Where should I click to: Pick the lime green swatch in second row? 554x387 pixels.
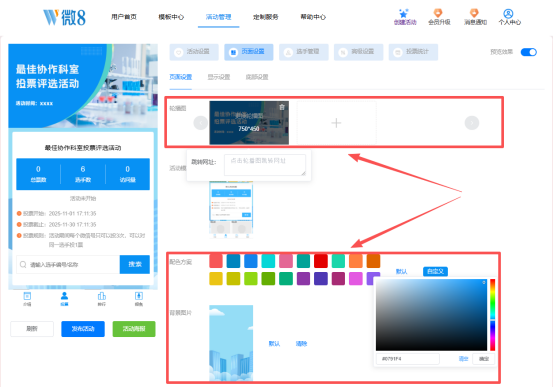tap(251, 278)
